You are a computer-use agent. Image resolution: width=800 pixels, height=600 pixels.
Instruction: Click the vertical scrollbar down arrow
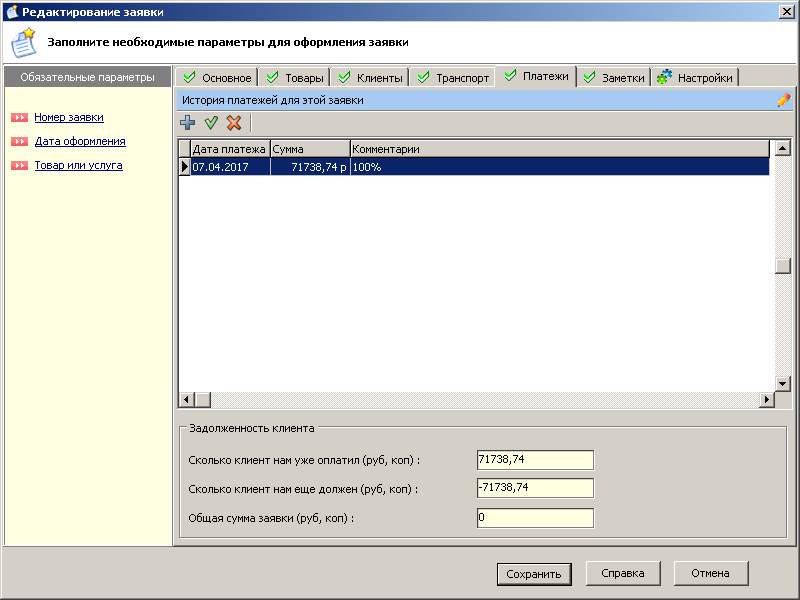click(783, 383)
